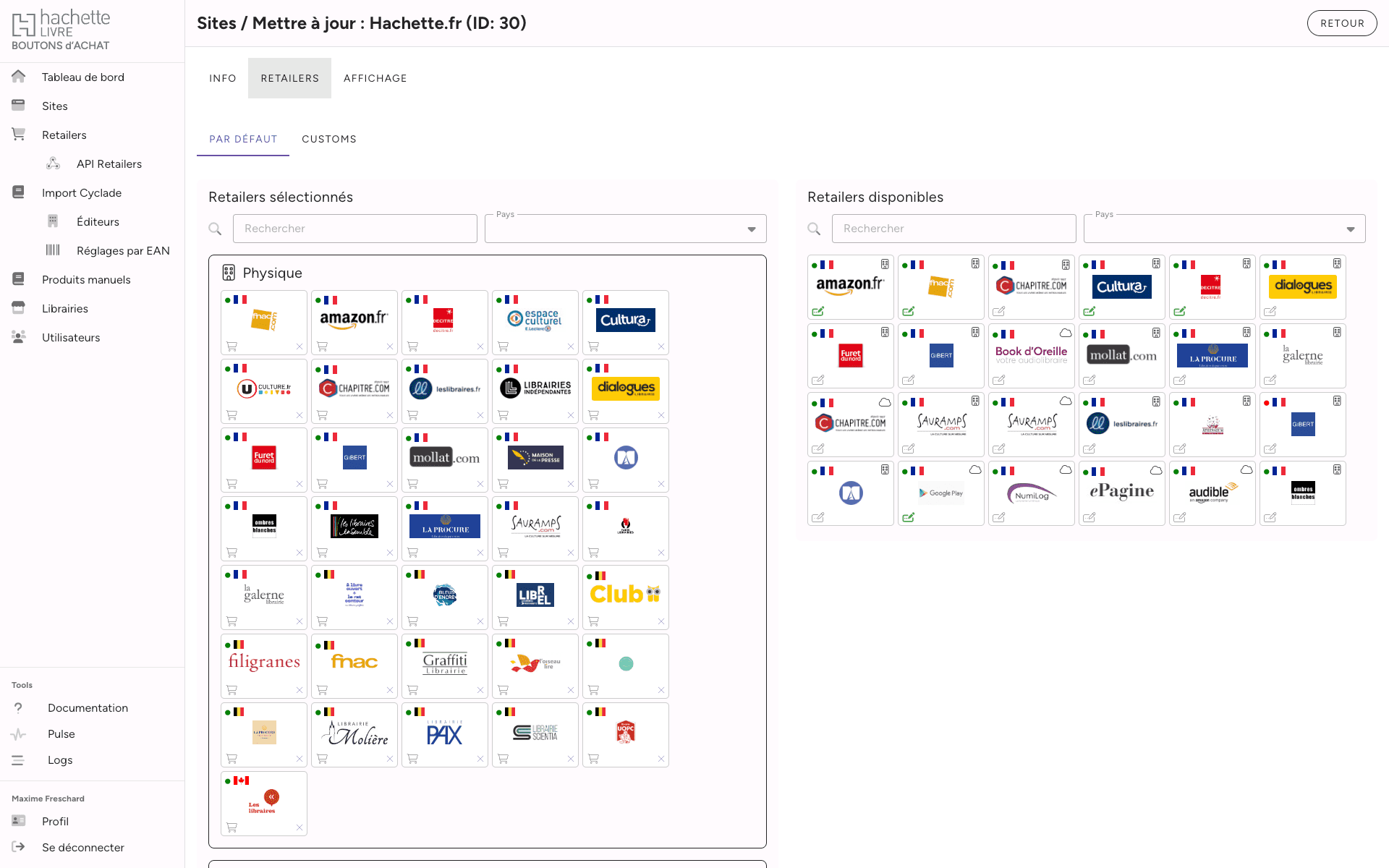The image size is (1389, 868).
Task: Open Logs list icon
Action: coord(19,759)
